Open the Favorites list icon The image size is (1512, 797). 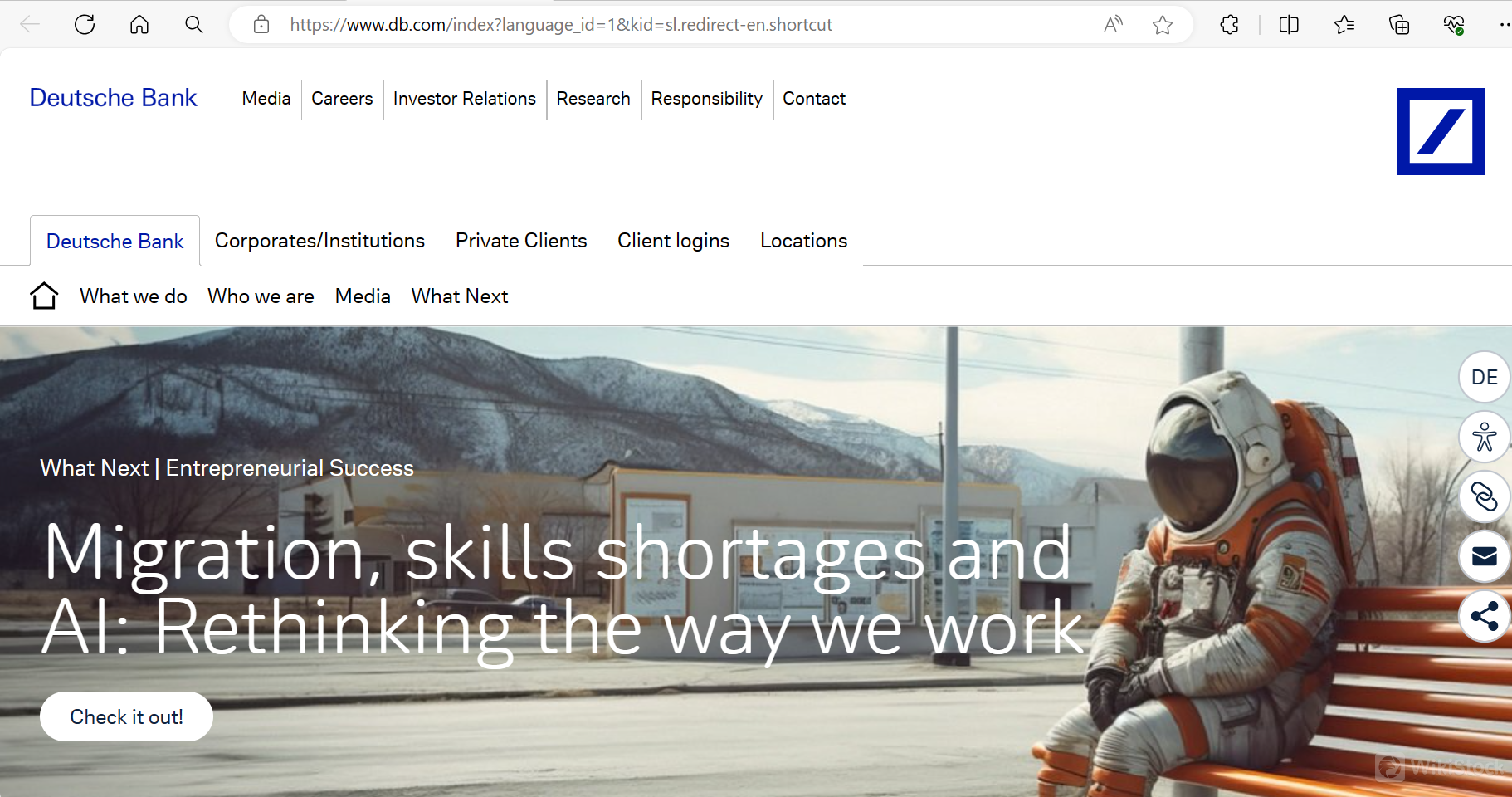coord(1344,25)
